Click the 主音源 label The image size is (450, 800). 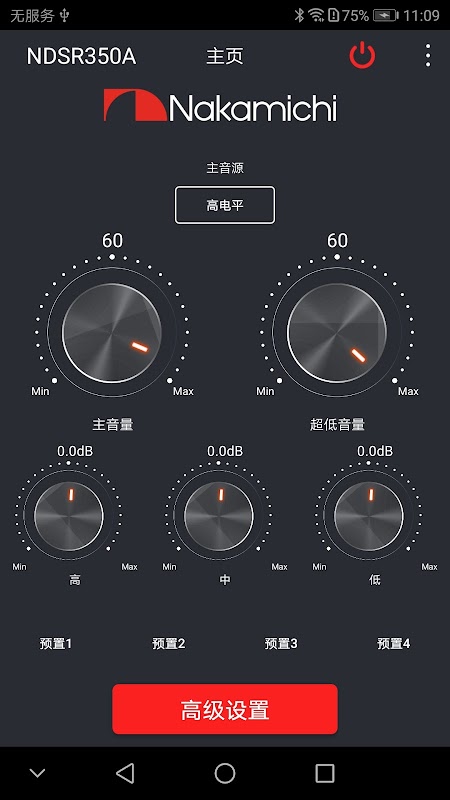coord(225,168)
